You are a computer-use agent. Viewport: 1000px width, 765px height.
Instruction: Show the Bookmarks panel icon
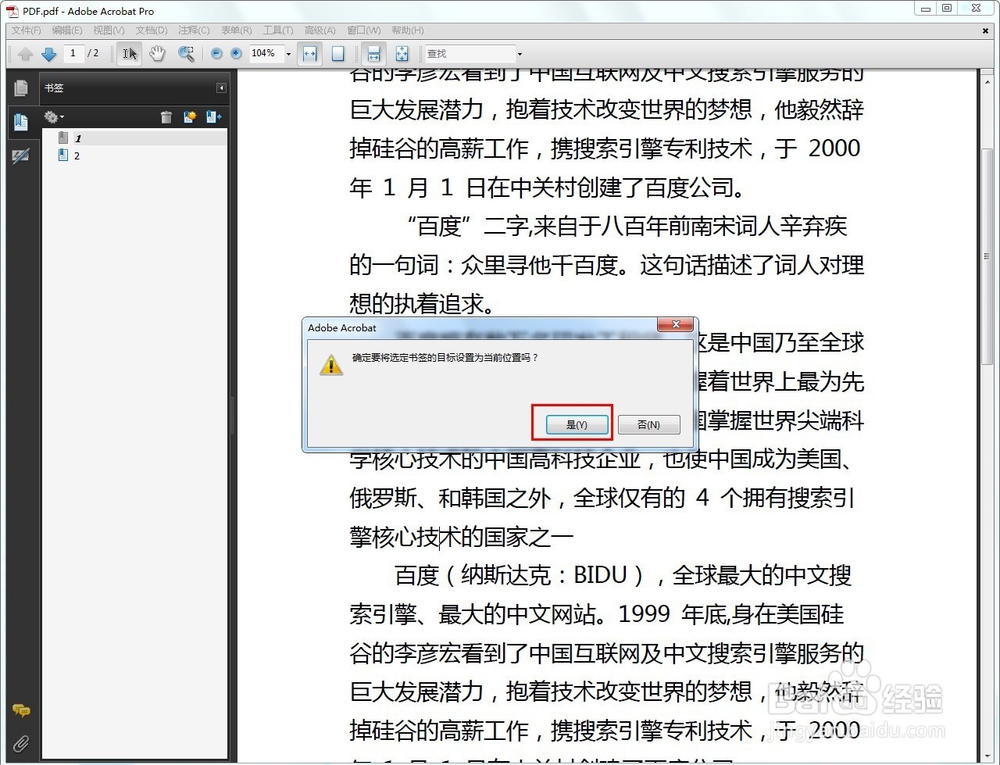[x=20, y=121]
